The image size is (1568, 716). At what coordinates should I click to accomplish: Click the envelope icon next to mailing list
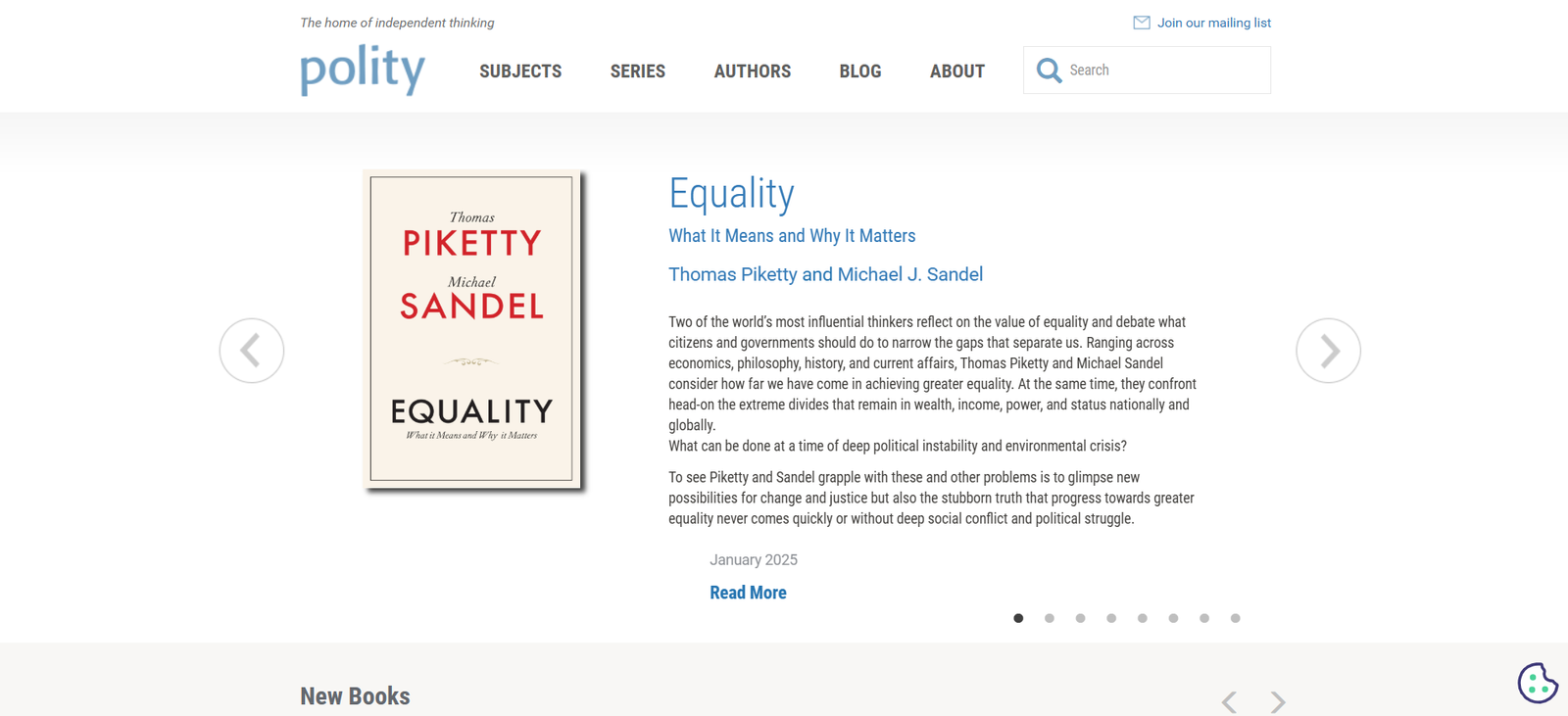pos(1140,22)
